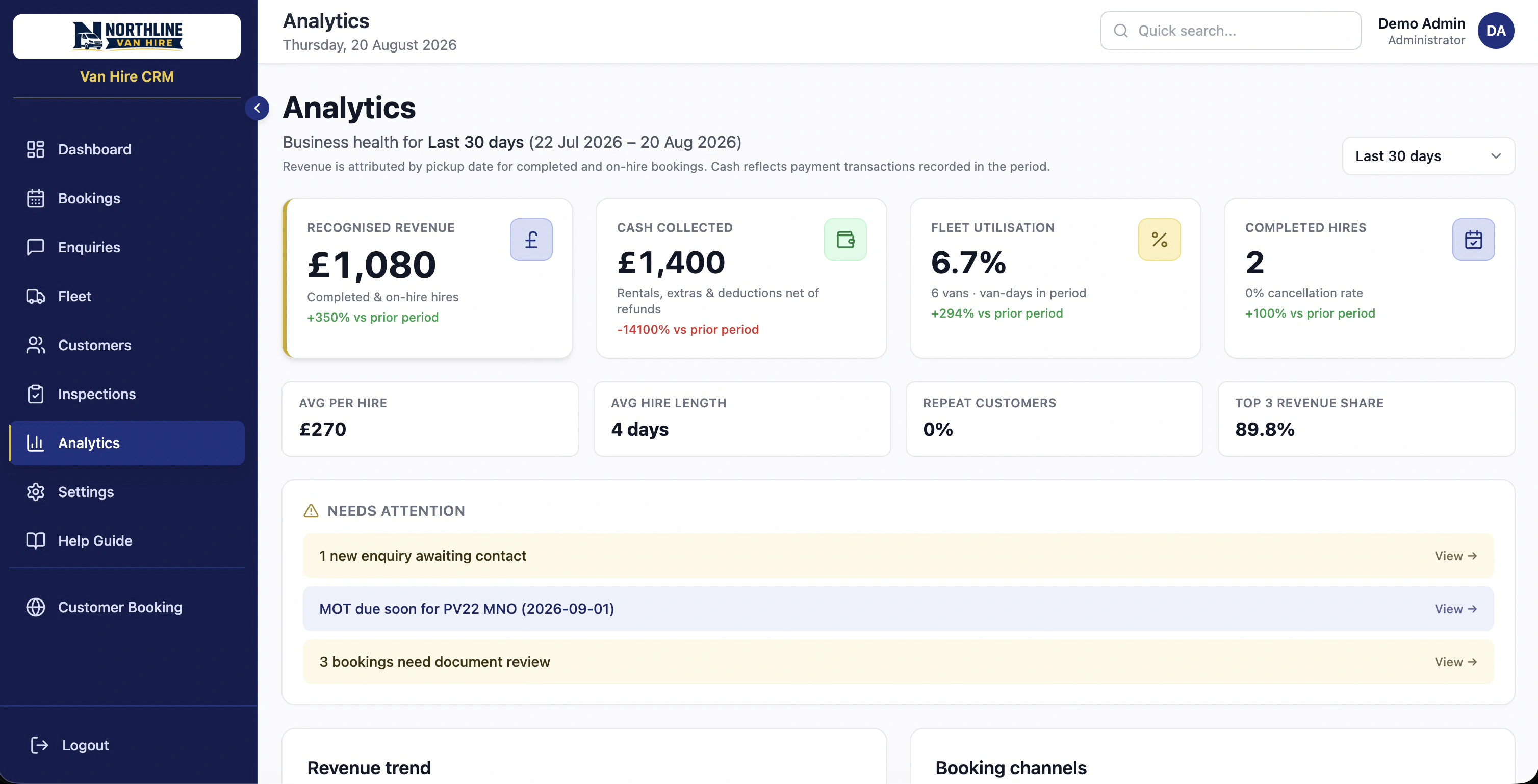This screenshot has width=1538, height=784.
Task: Open the Customer Booking portal link
Action: point(126,607)
